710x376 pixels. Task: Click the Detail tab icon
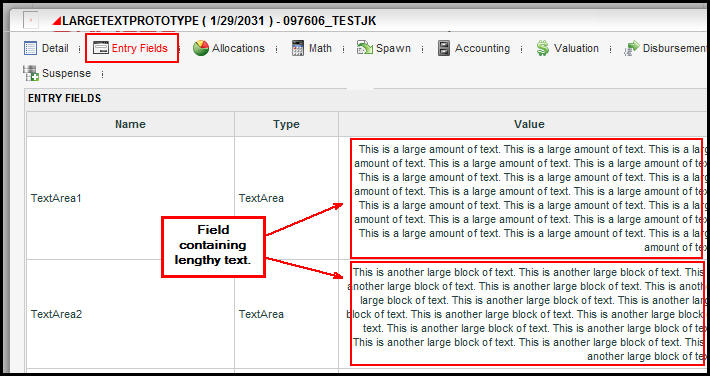pyautogui.click(x=30, y=48)
